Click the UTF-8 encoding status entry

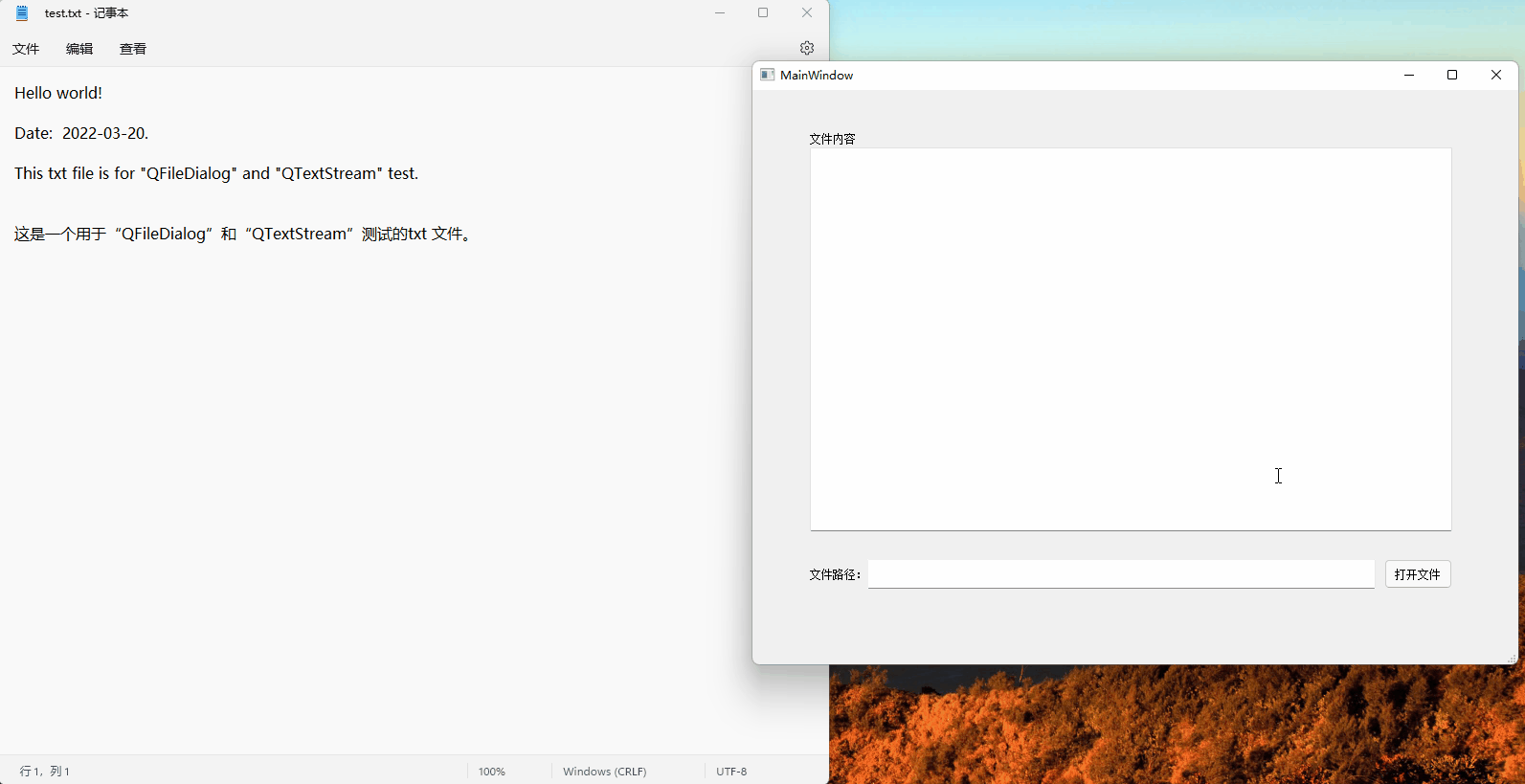[731, 772]
